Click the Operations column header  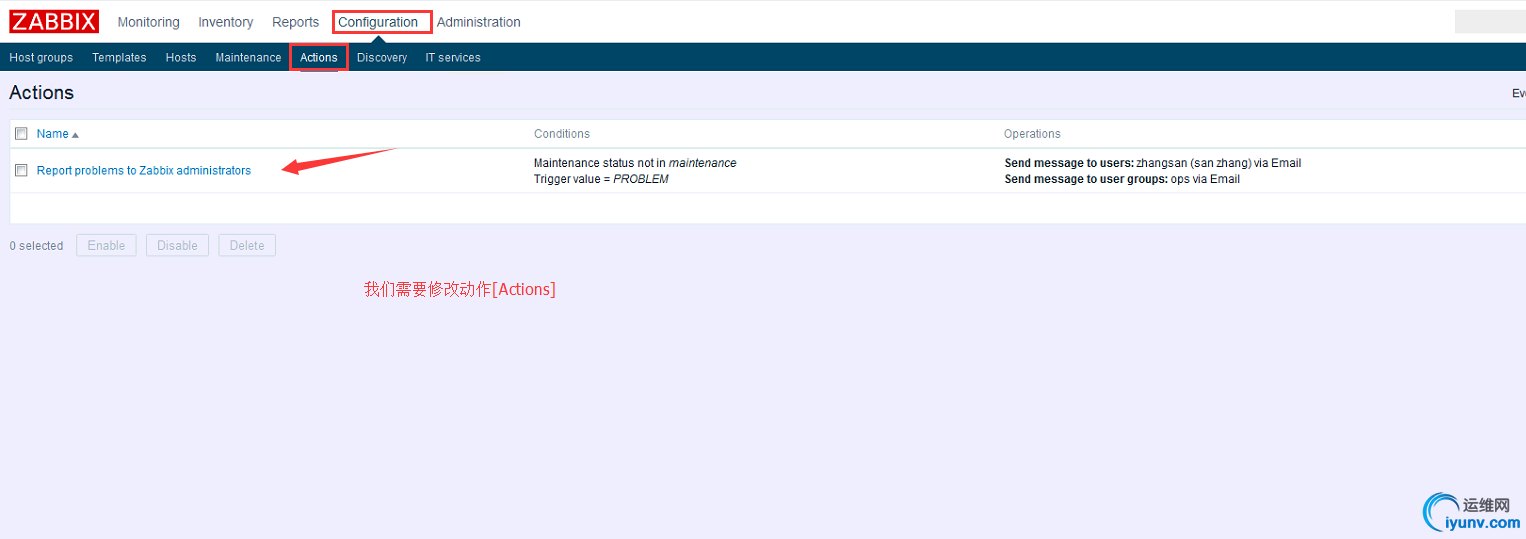coord(1032,134)
